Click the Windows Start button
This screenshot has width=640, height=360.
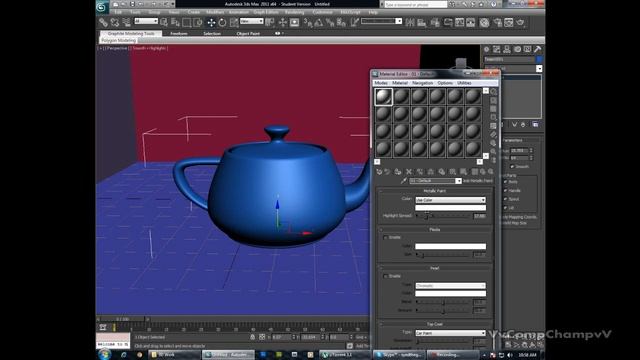coord(104,354)
